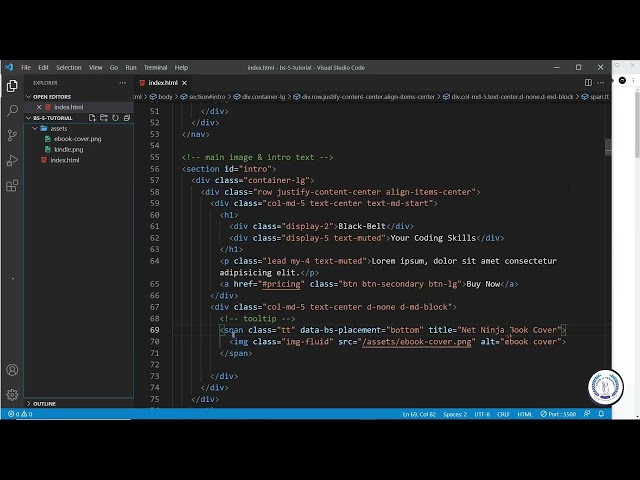Click 'Buy Now' text on line 65
The width and height of the screenshot is (640, 480).
(483, 284)
